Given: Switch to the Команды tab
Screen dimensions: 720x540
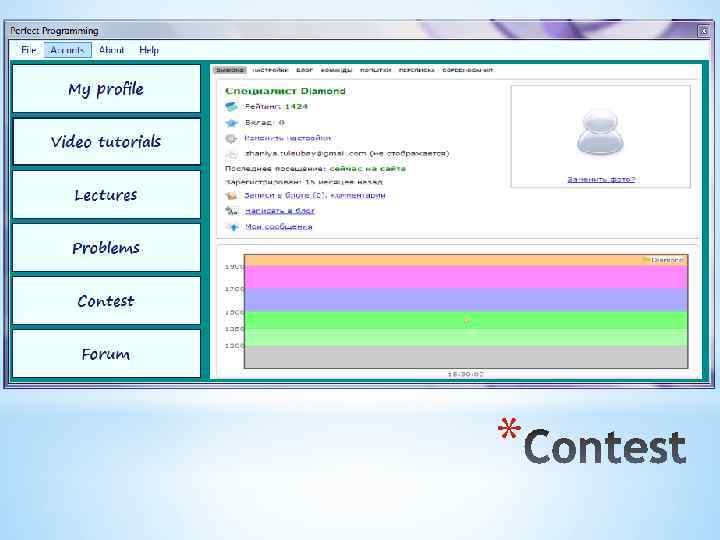Looking at the screenshot, I should click(336, 70).
